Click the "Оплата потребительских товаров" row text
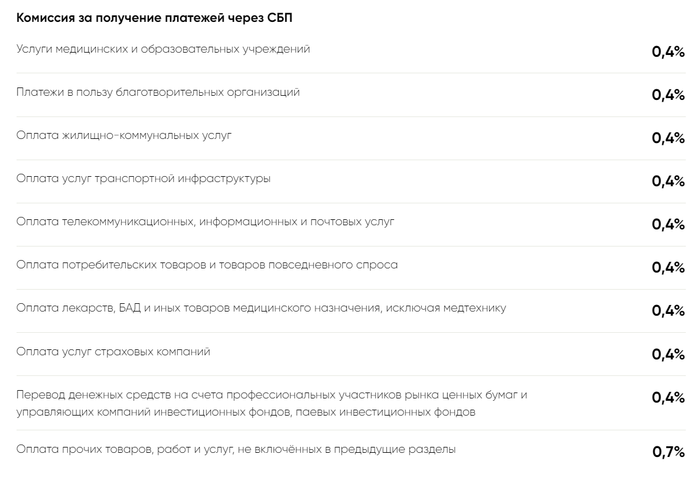The image size is (700, 480). point(207,264)
